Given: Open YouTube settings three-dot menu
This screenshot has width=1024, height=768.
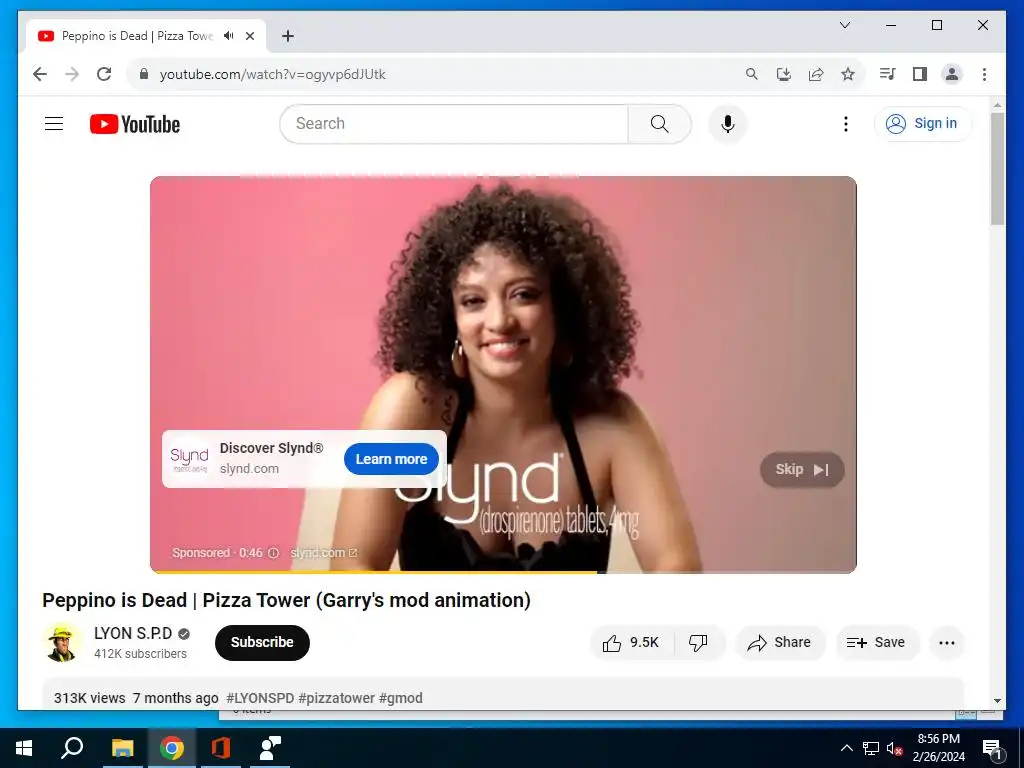Looking at the screenshot, I should 846,123.
